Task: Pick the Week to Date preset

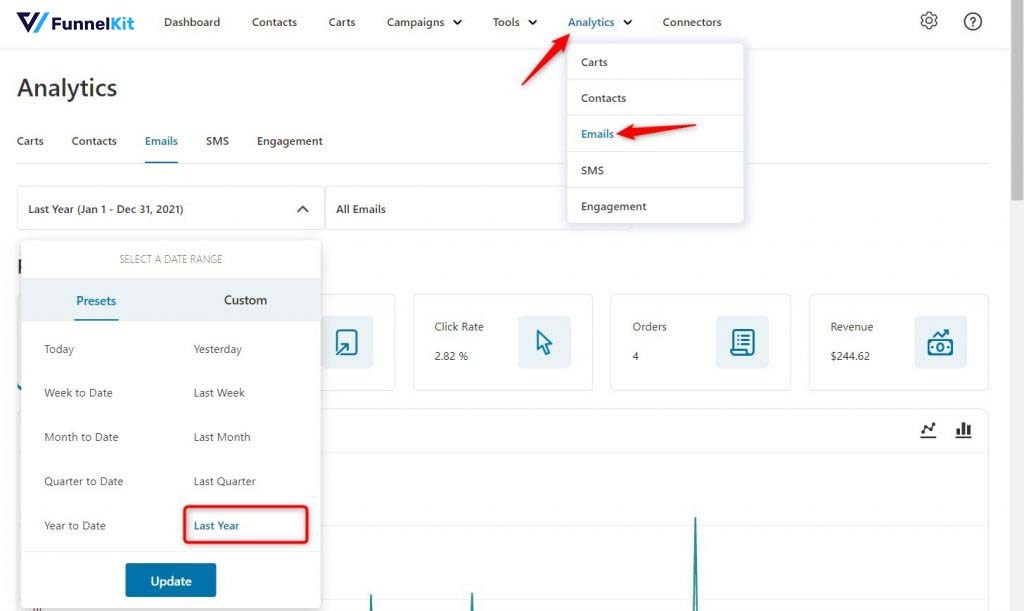Action: [x=78, y=393]
